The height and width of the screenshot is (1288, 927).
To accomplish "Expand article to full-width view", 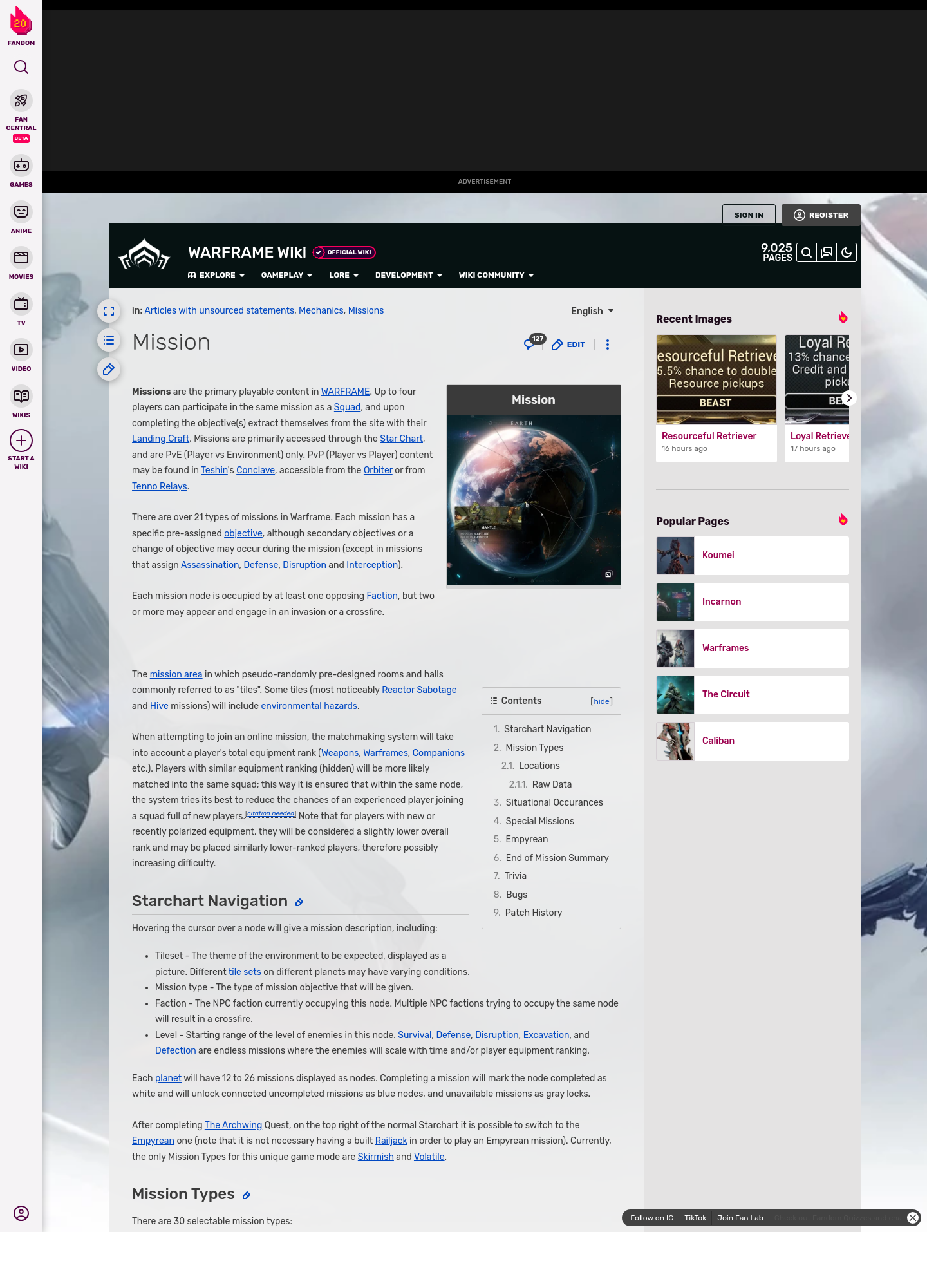I will 109,311.
